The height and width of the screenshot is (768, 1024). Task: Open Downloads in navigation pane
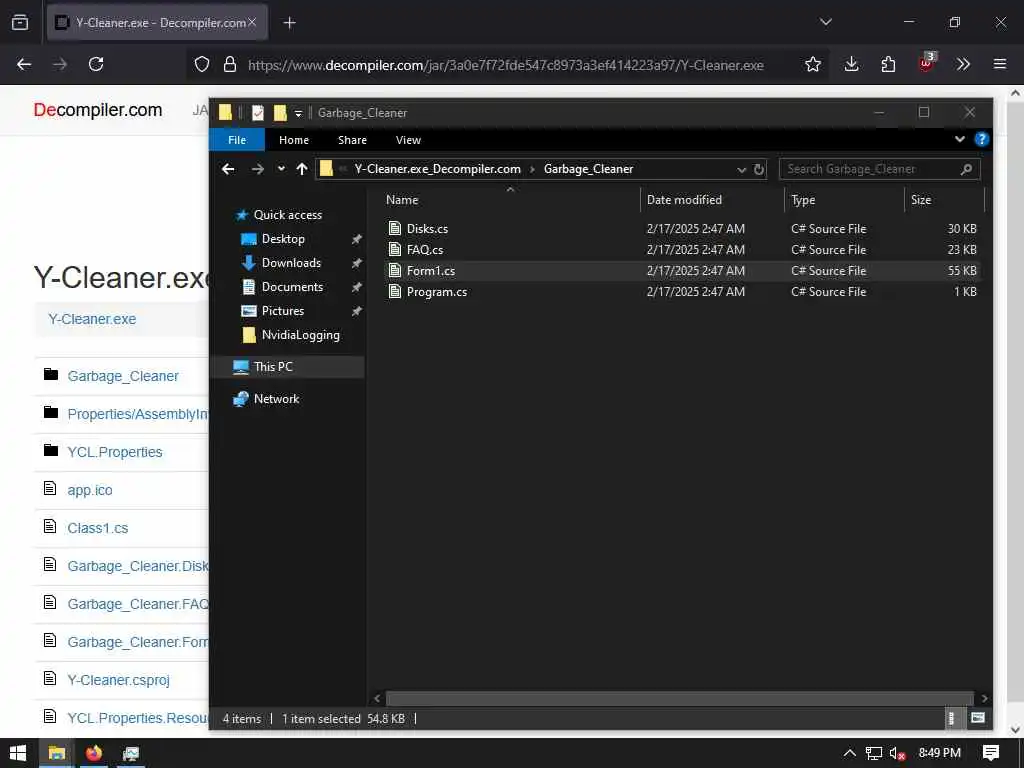click(x=291, y=263)
